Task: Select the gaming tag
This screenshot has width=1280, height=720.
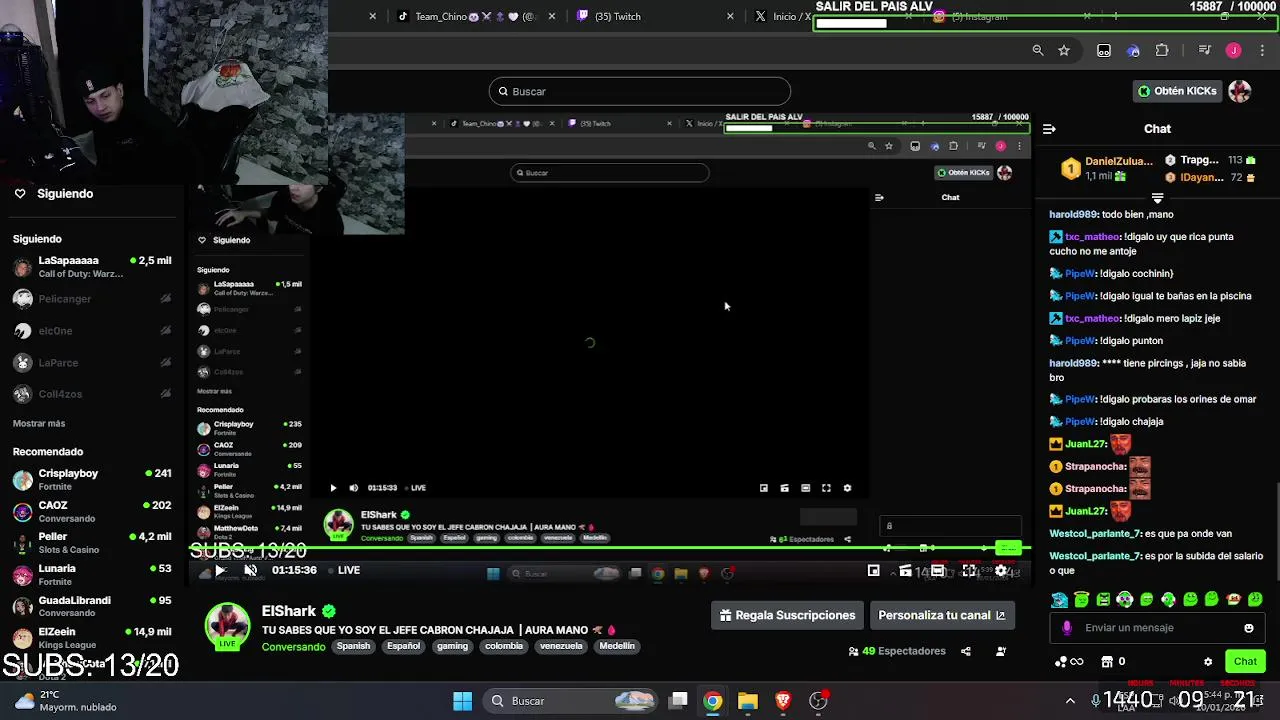Action: coord(452,646)
